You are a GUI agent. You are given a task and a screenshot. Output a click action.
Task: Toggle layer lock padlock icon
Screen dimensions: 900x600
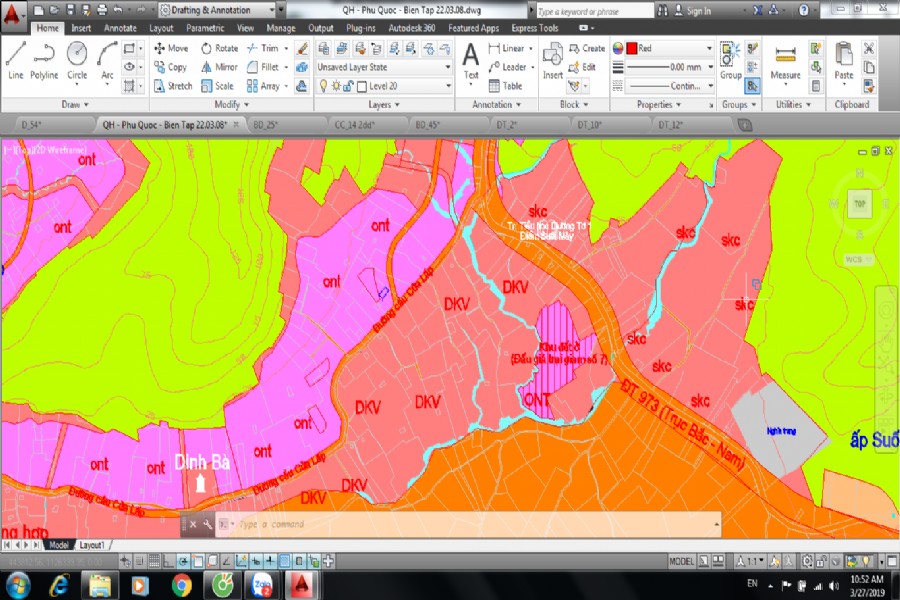(x=348, y=86)
